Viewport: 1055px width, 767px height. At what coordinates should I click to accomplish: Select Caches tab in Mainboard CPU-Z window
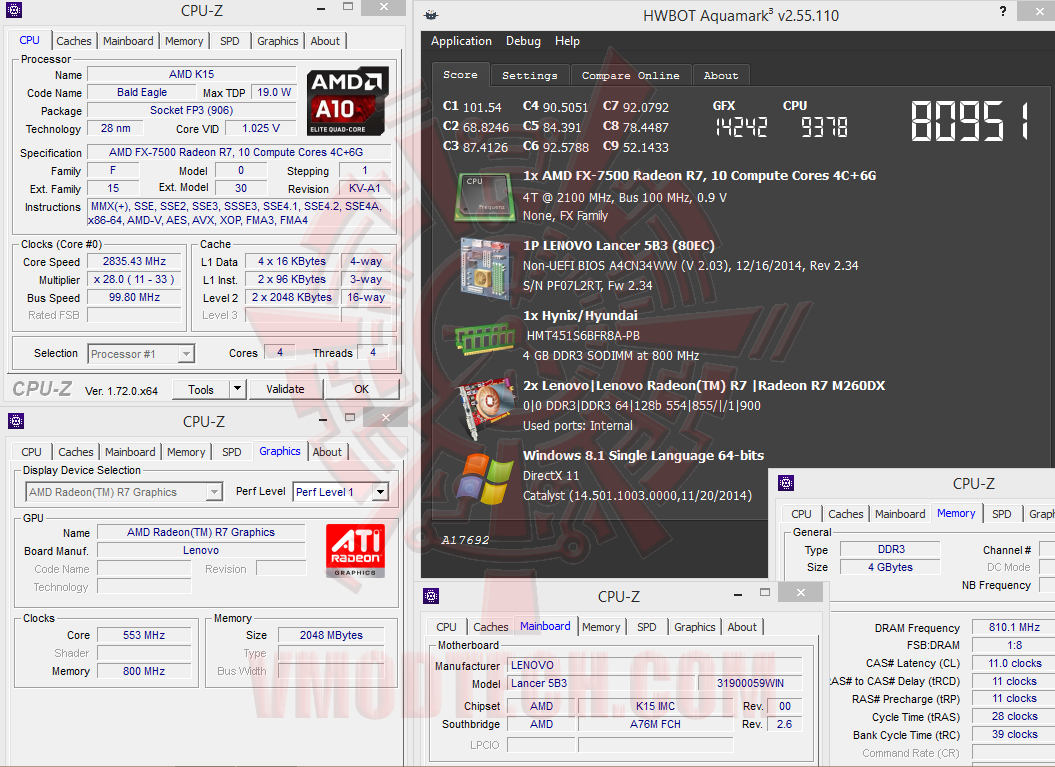coord(491,627)
